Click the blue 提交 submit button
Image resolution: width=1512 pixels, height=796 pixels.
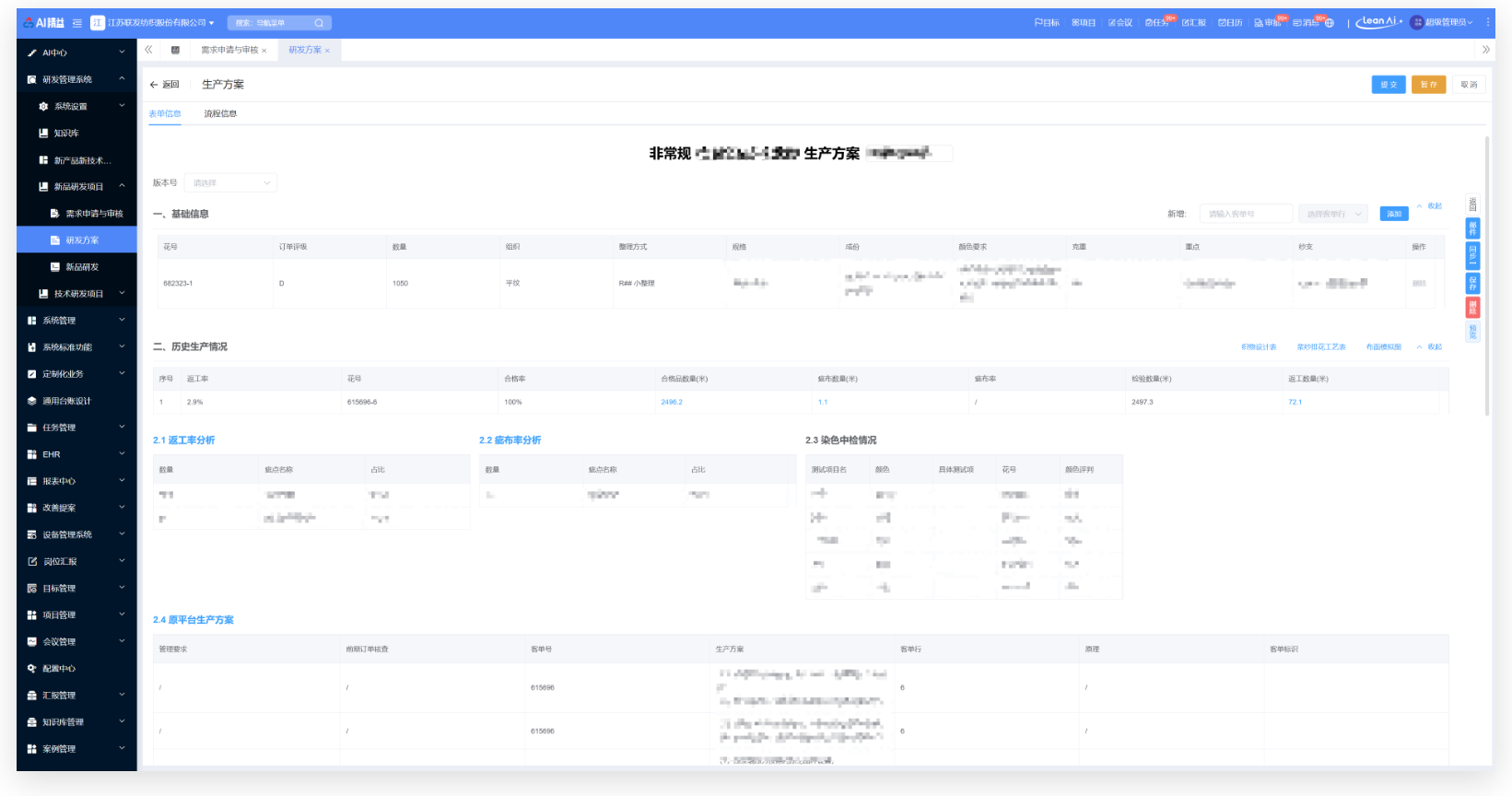point(1388,85)
